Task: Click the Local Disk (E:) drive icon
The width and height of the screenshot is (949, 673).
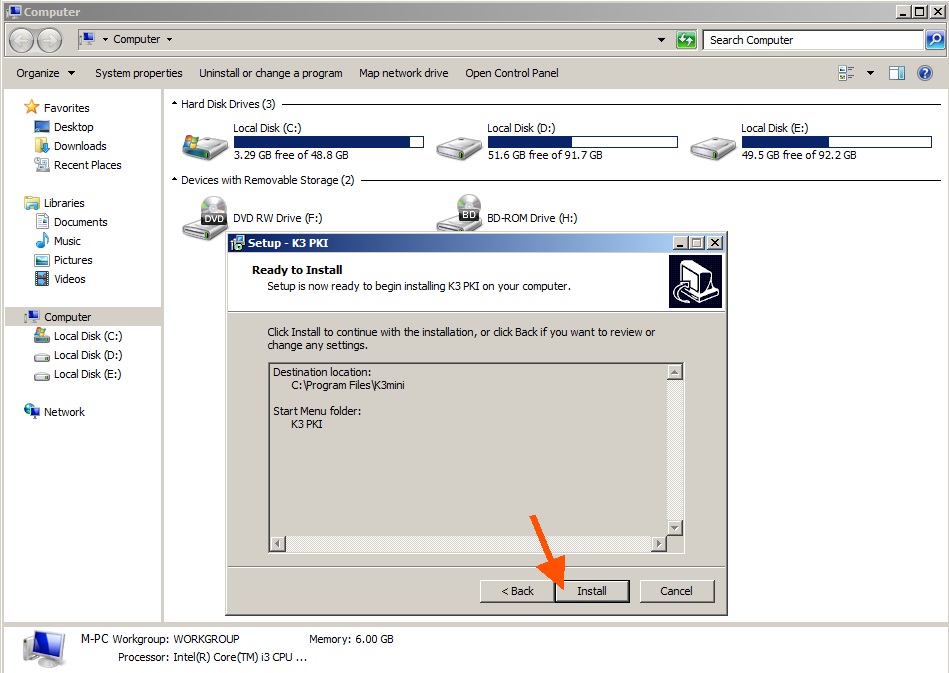Action: tap(713, 147)
